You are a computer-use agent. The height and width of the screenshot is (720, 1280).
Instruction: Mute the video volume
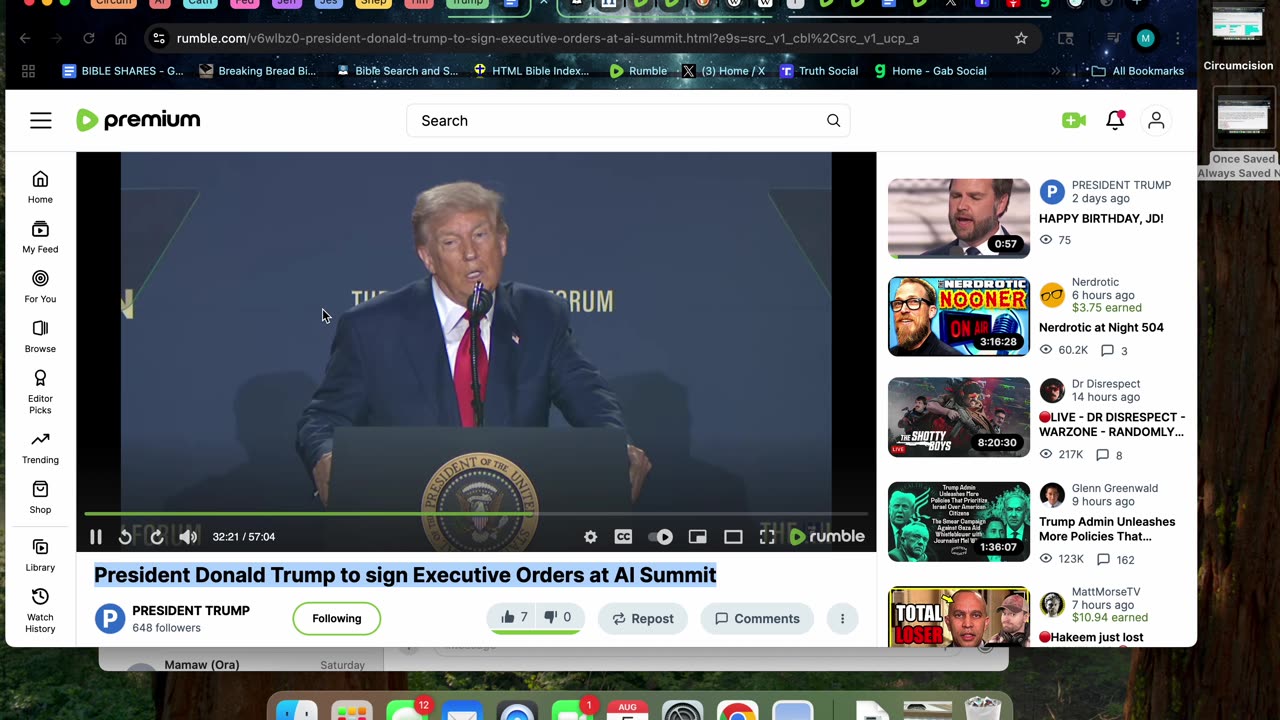tap(188, 537)
